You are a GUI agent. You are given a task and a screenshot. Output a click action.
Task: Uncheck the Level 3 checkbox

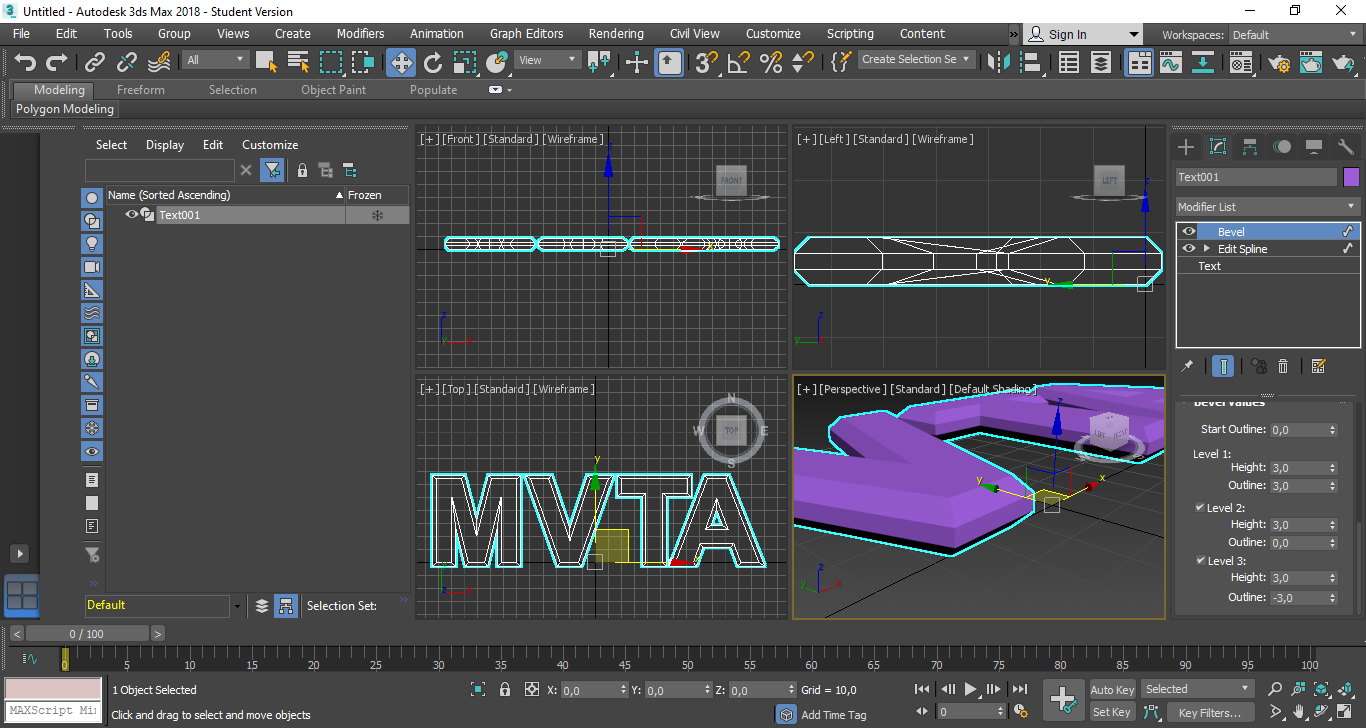[1200, 561]
